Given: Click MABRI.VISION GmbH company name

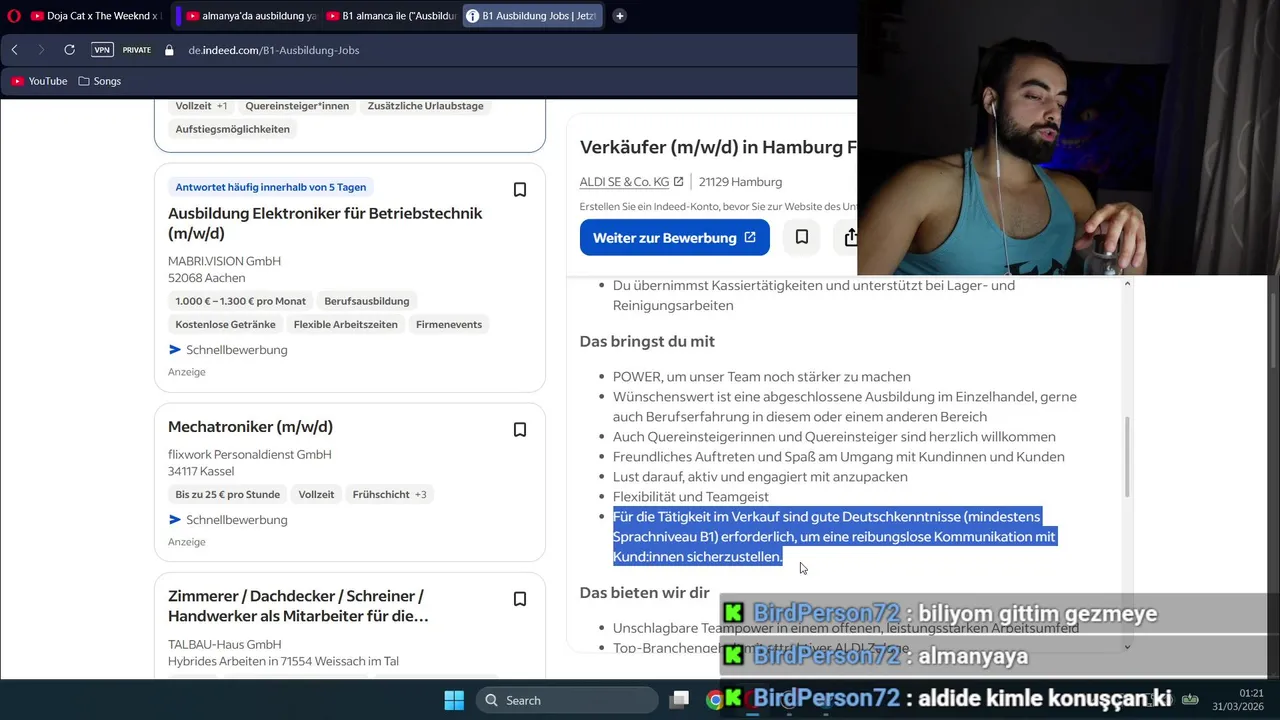Looking at the screenshot, I should [224, 261].
